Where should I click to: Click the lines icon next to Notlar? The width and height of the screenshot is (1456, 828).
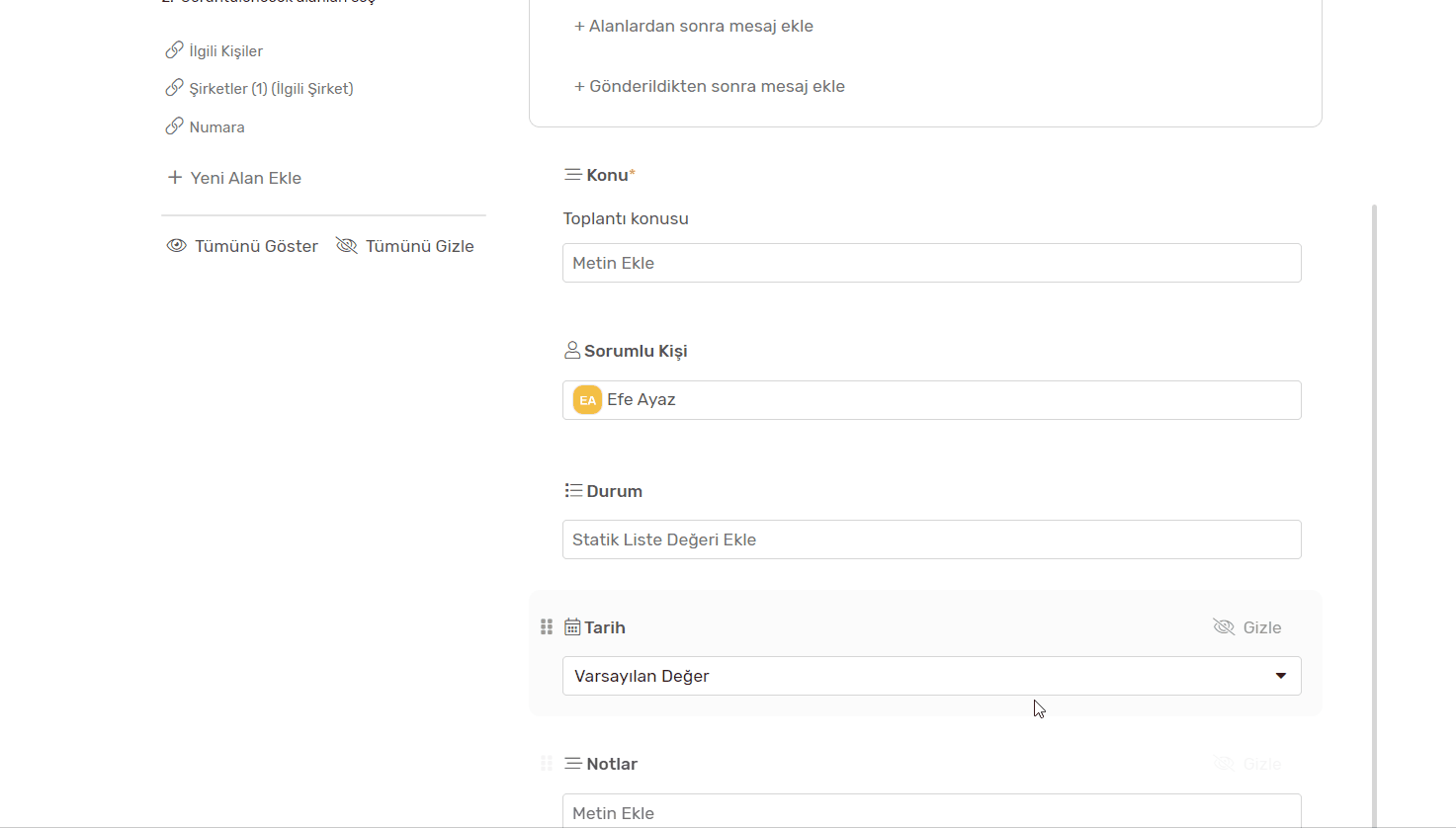coord(572,763)
